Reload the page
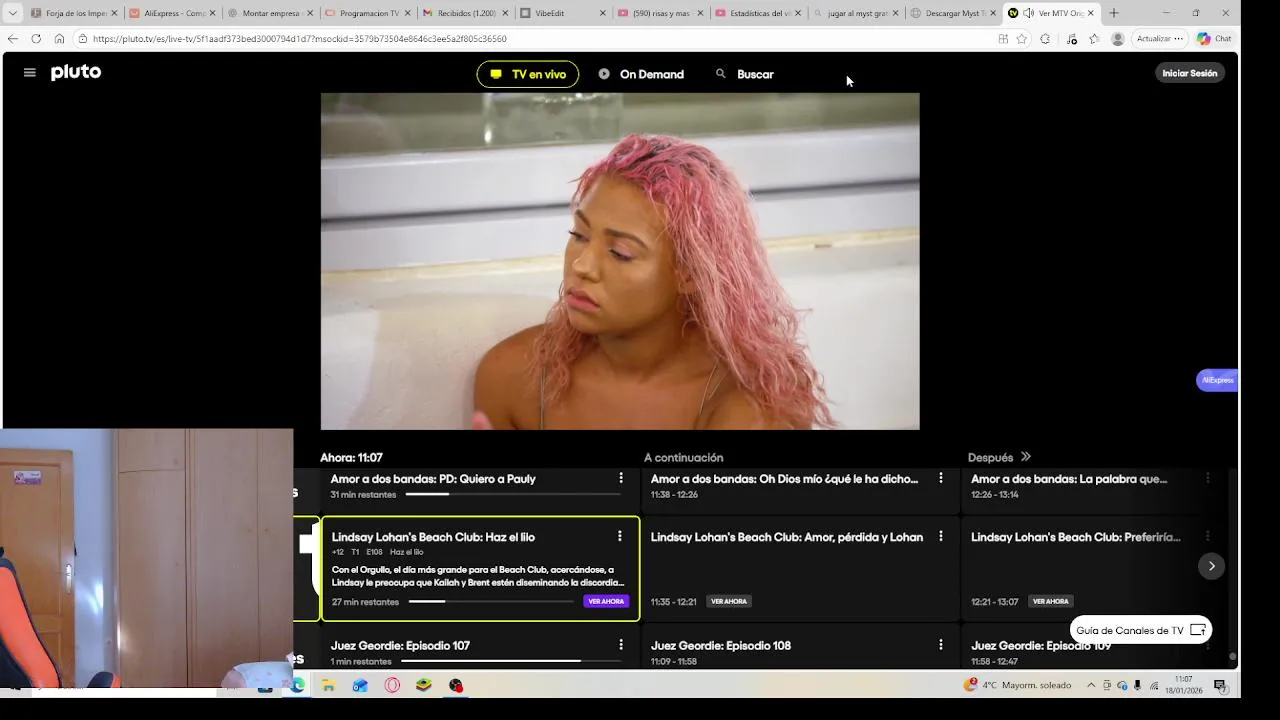Image resolution: width=1280 pixels, height=720 pixels. 36,39
